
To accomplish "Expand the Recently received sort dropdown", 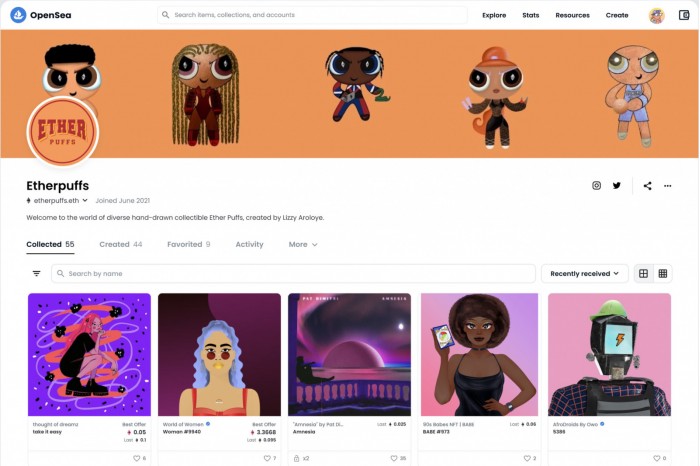I will [x=584, y=274].
